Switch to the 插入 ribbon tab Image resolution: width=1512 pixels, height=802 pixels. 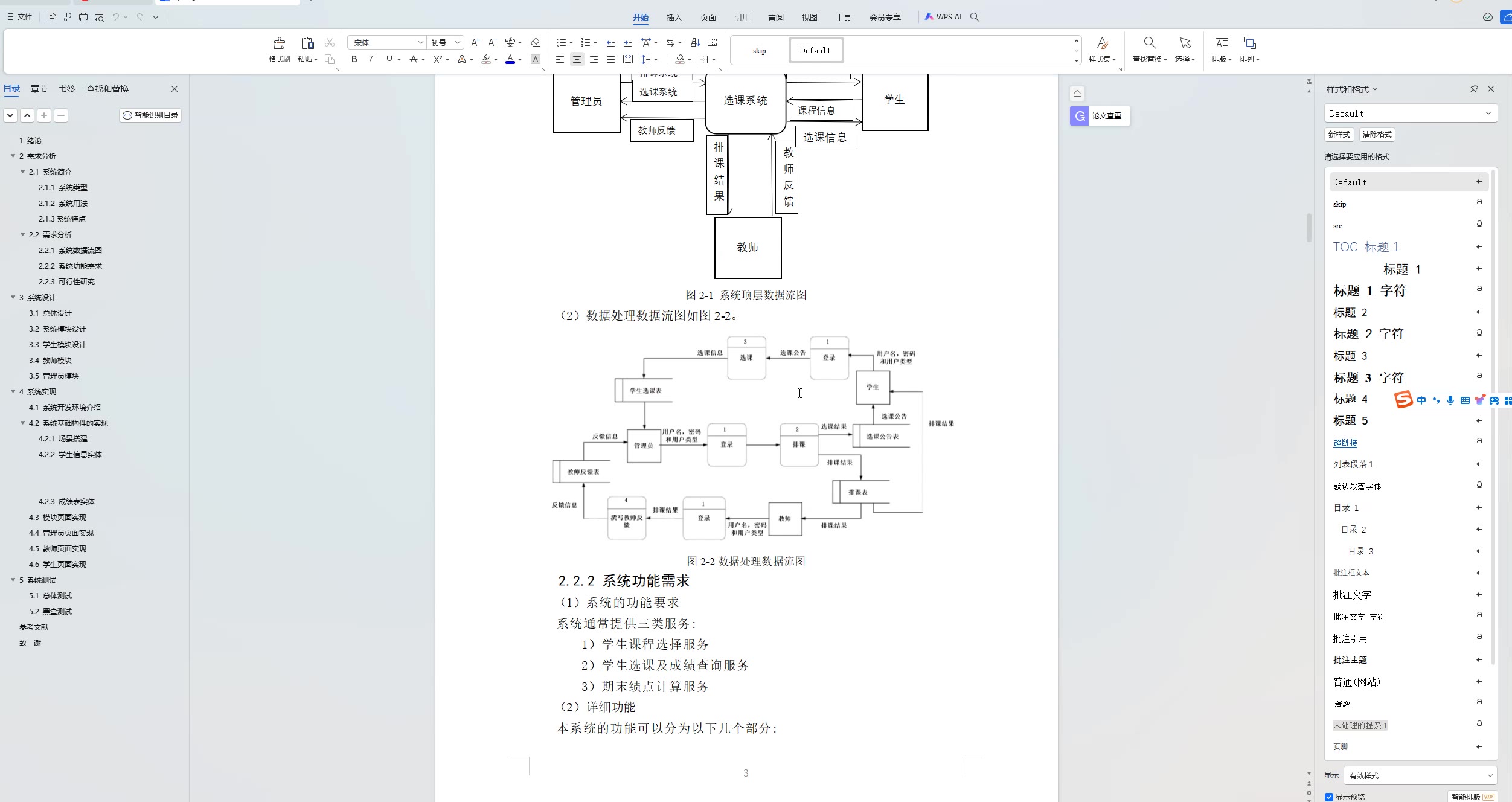674,17
